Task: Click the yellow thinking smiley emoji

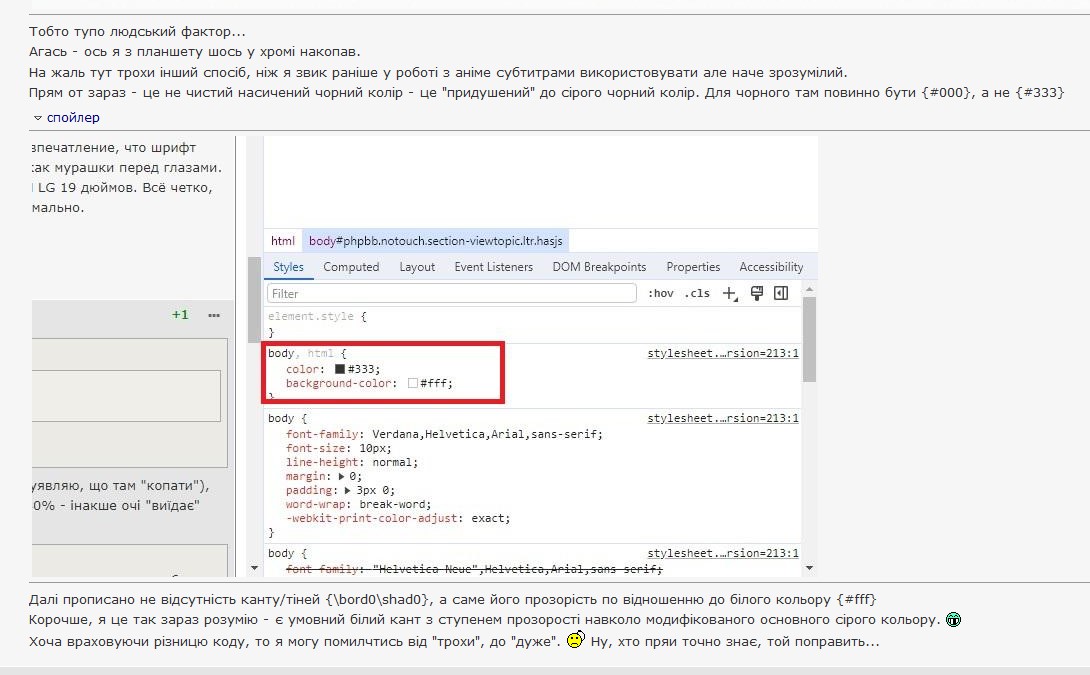Action: click(x=576, y=640)
